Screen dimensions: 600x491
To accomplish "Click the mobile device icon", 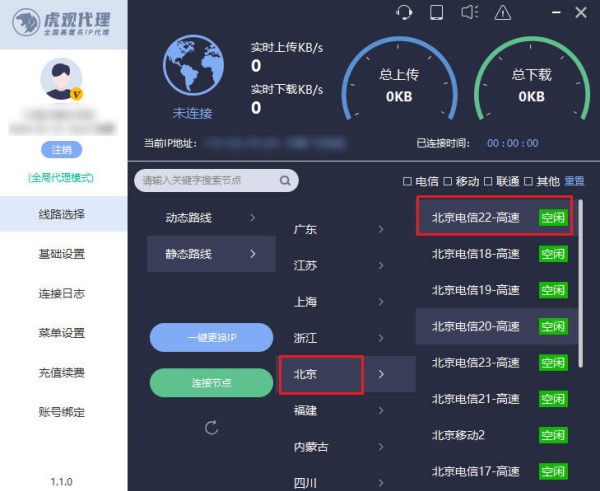I will pos(436,12).
